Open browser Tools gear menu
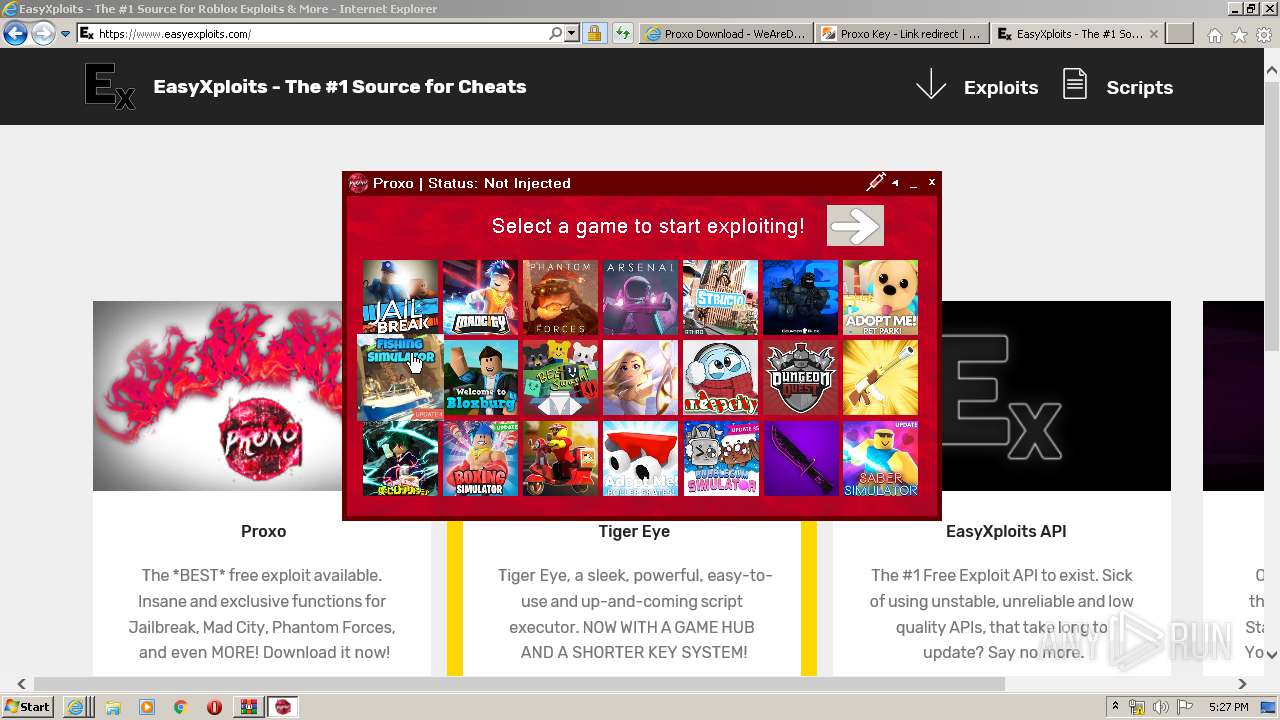1280x720 pixels. (x=1264, y=35)
